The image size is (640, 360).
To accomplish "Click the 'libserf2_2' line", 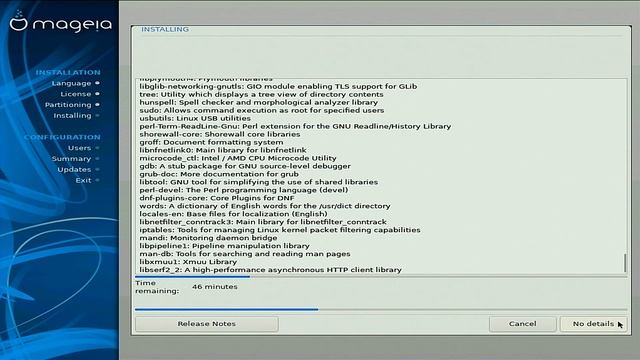I will pos(270,270).
